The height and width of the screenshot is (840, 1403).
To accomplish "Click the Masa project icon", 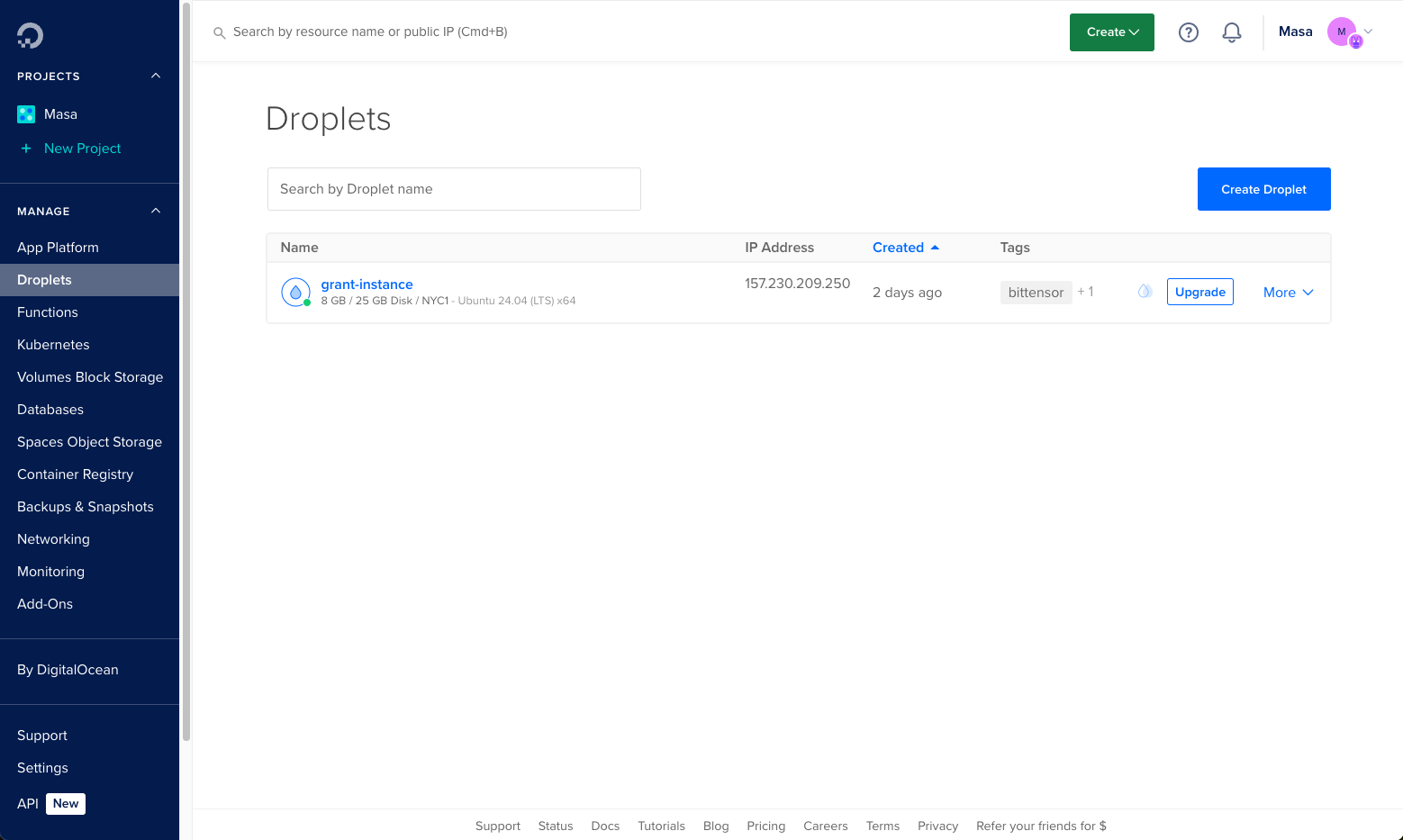I will coord(26,114).
